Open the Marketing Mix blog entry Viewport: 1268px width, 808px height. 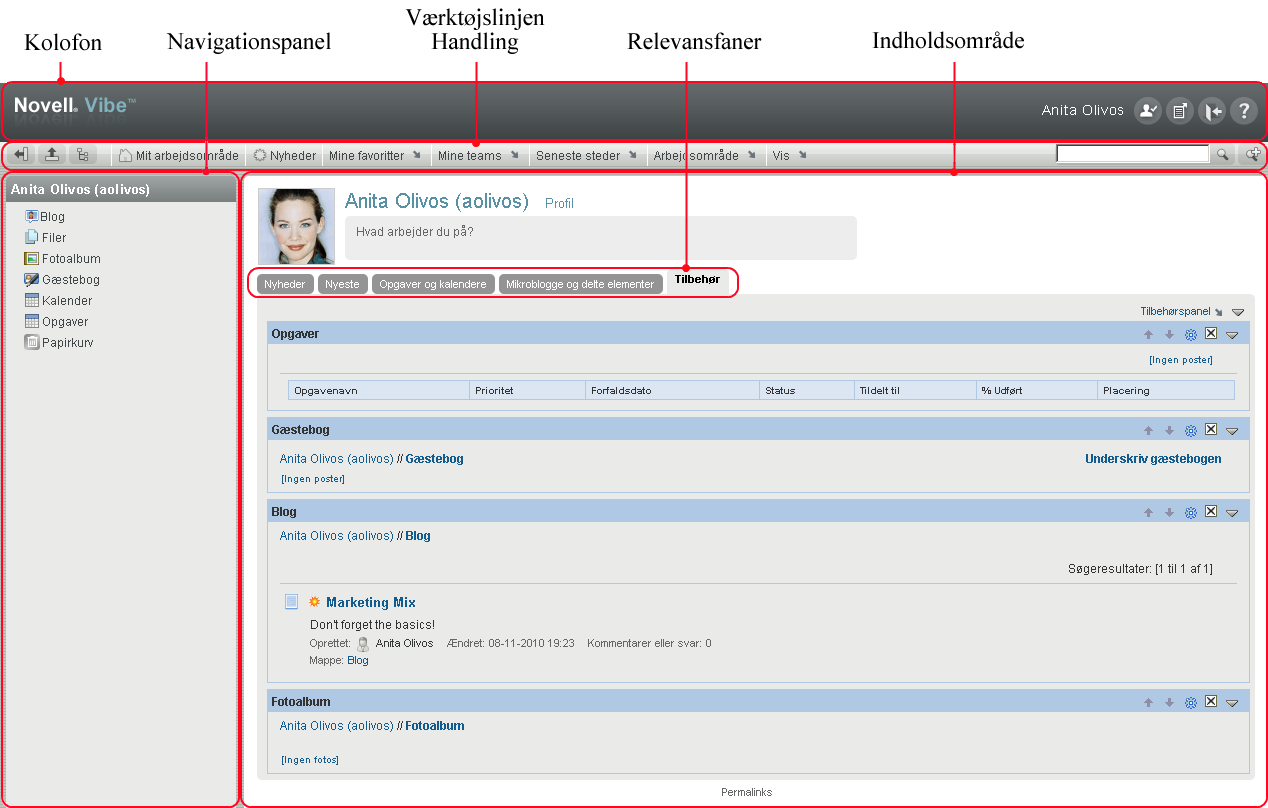(x=371, y=602)
